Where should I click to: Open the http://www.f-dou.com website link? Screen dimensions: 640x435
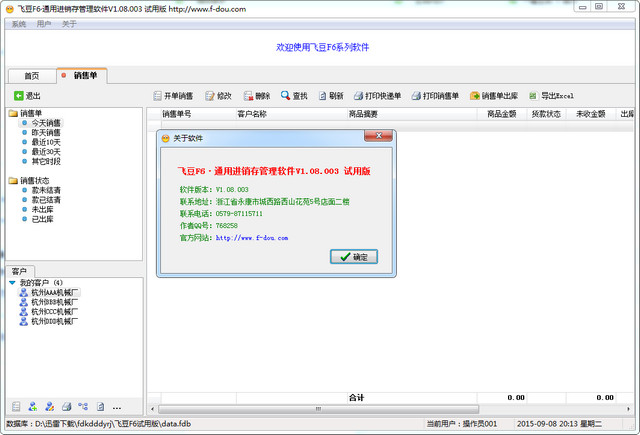(252, 238)
